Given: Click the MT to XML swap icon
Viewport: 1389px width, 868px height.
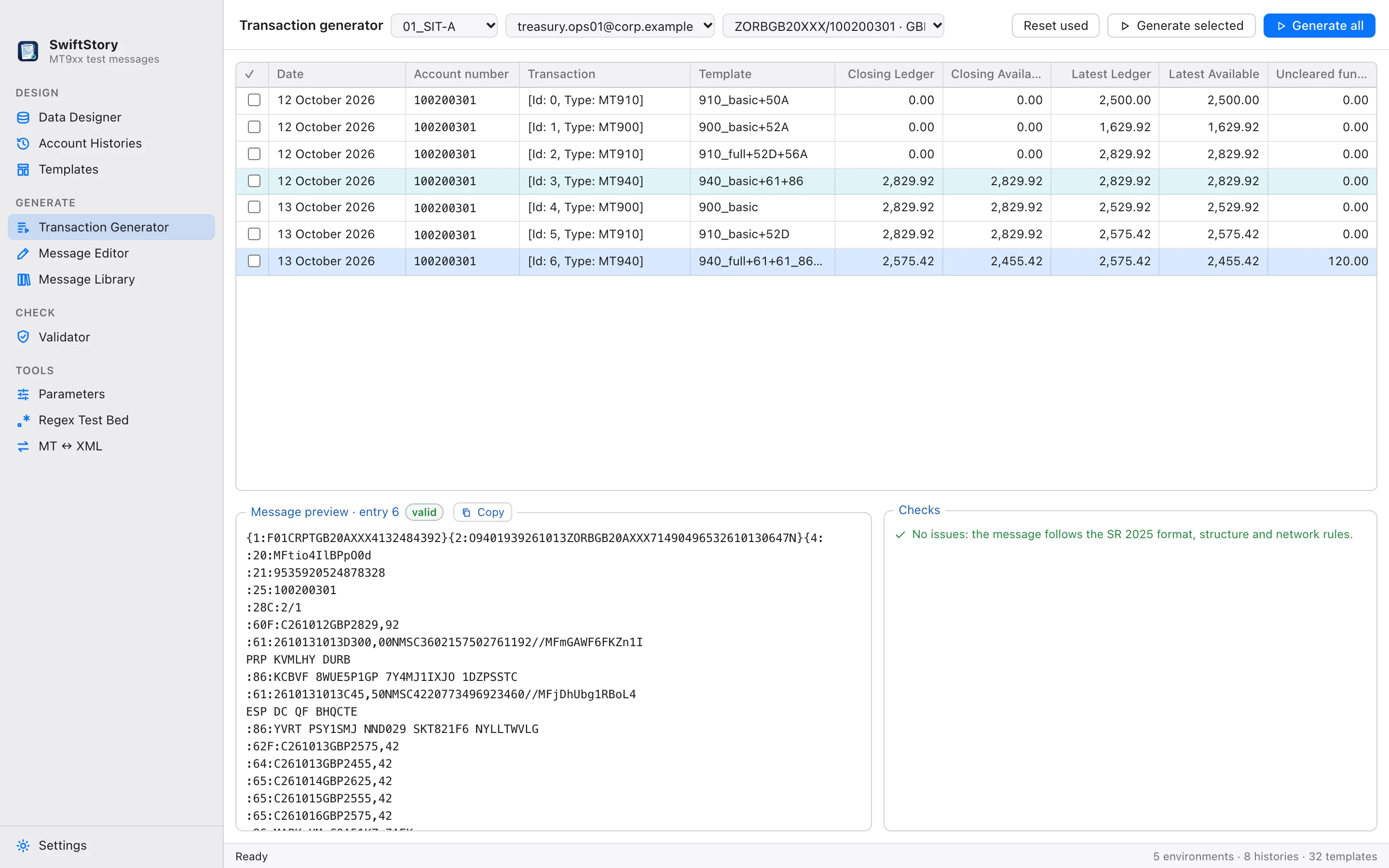Looking at the screenshot, I should click(x=23, y=446).
